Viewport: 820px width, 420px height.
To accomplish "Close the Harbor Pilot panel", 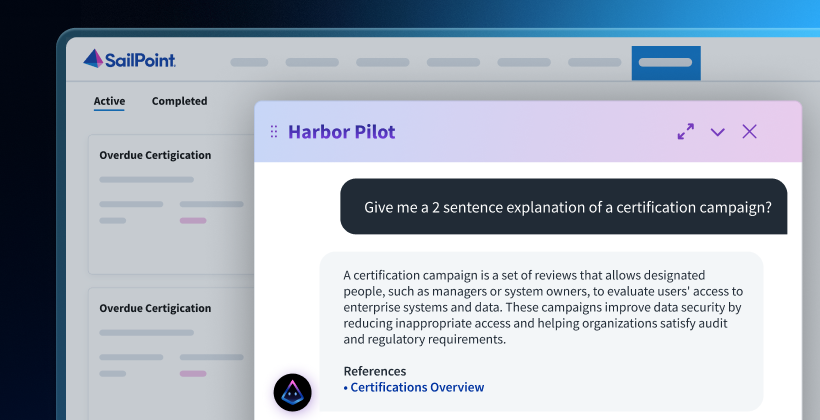I will coord(749,131).
